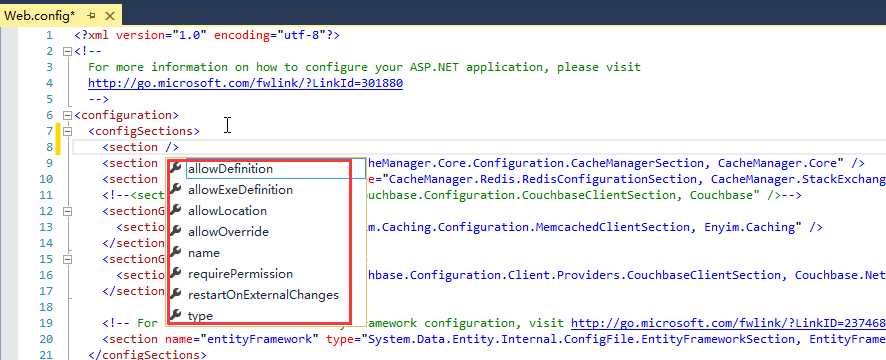This screenshot has height=360, width=886.
Task: Click name="entityFramework" attribute on line 20
Action: [x=242, y=339]
